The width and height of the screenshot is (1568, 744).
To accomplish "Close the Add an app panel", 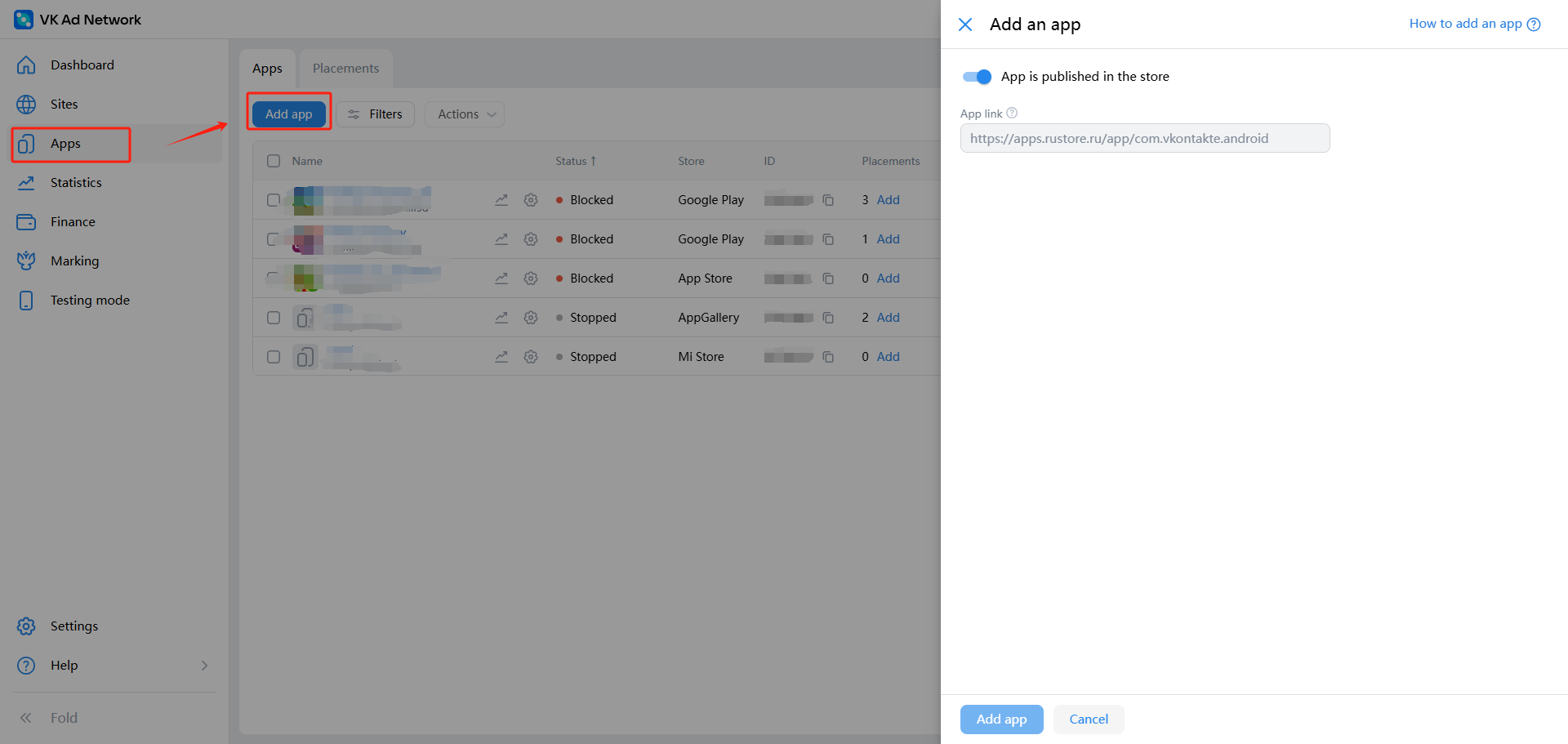I will point(965,25).
